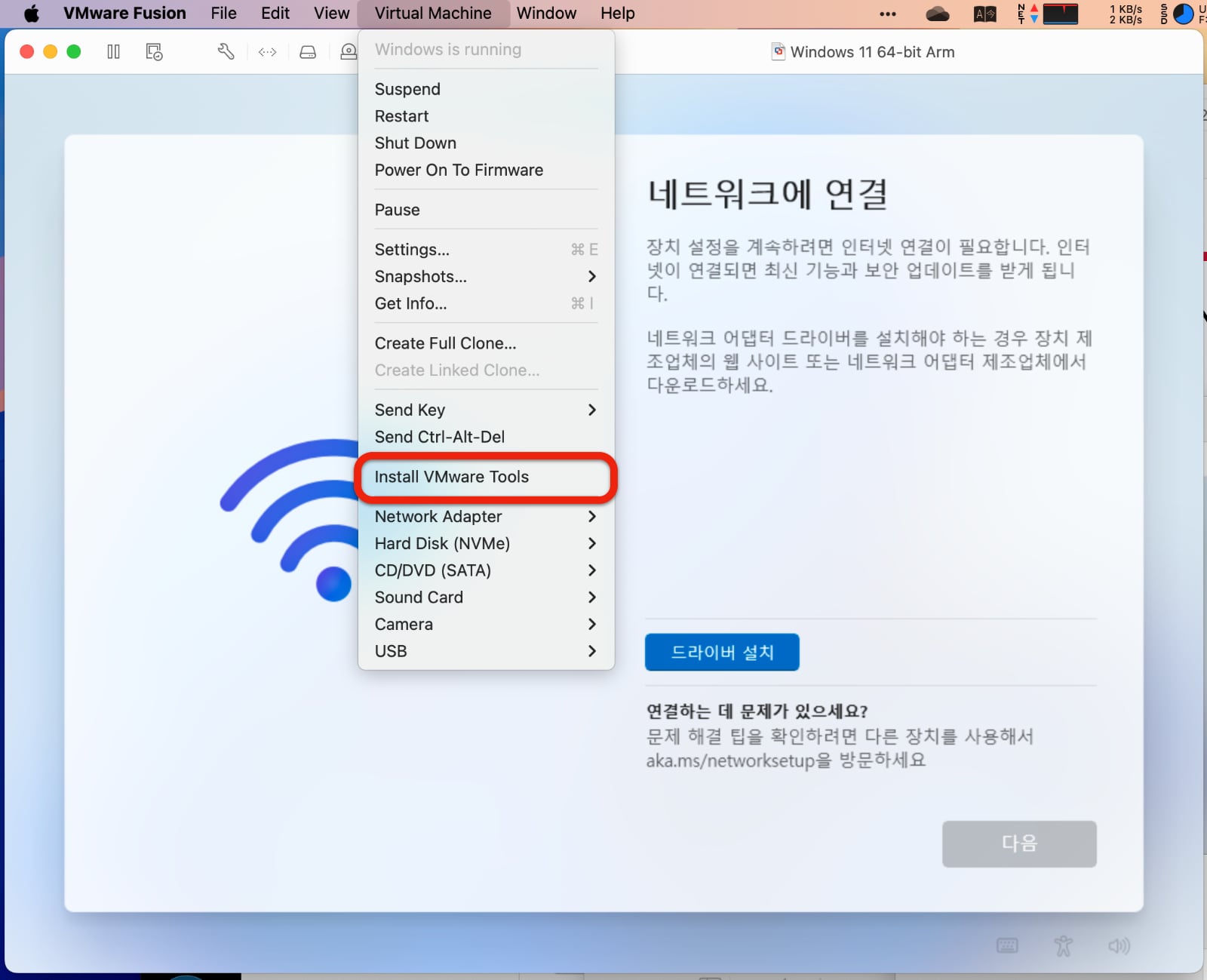Viewport: 1207px width, 980px height.
Task: Open the VMware Fusion app menu
Action: point(124,14)
